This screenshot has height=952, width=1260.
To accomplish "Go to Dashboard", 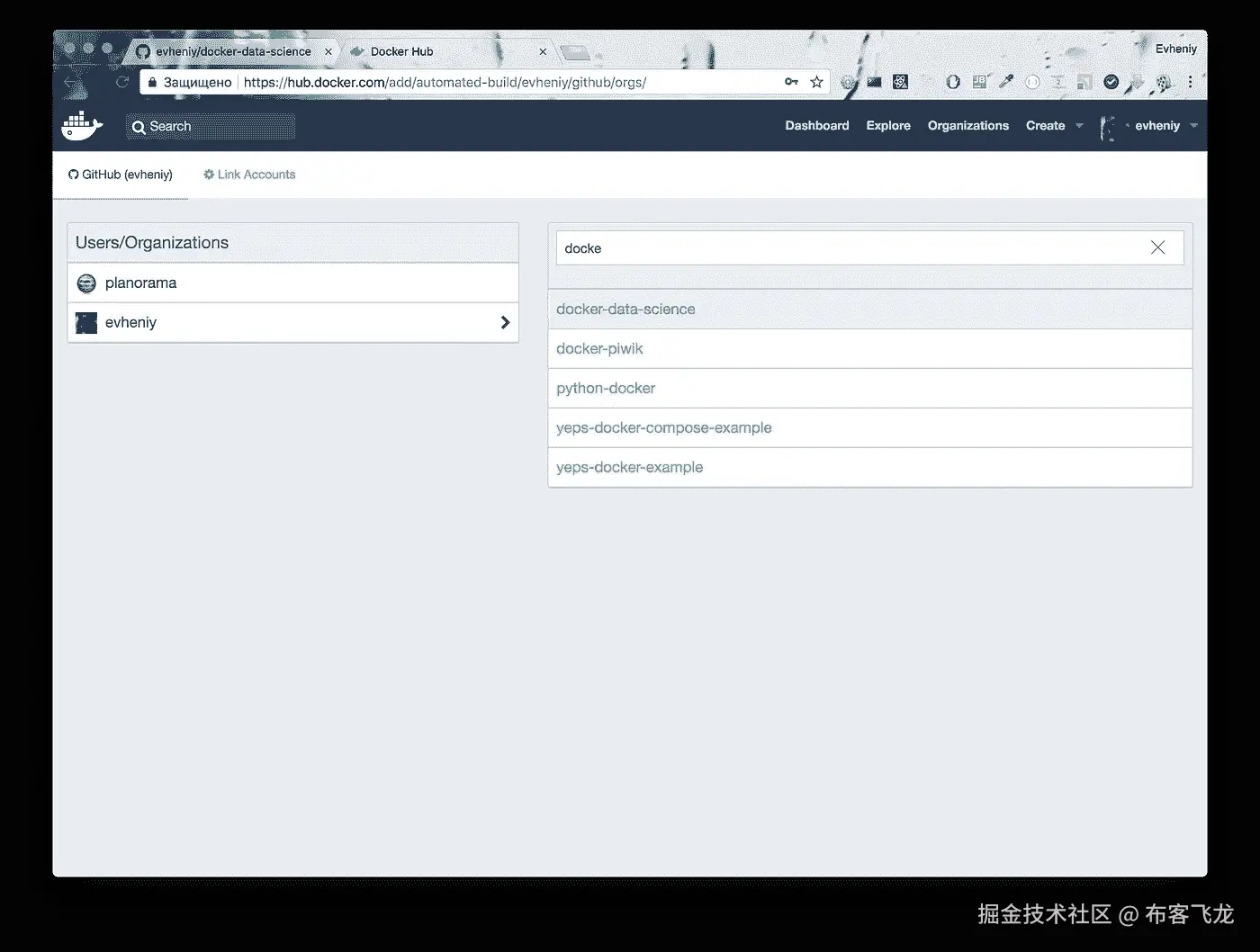I will pos(817,126).
